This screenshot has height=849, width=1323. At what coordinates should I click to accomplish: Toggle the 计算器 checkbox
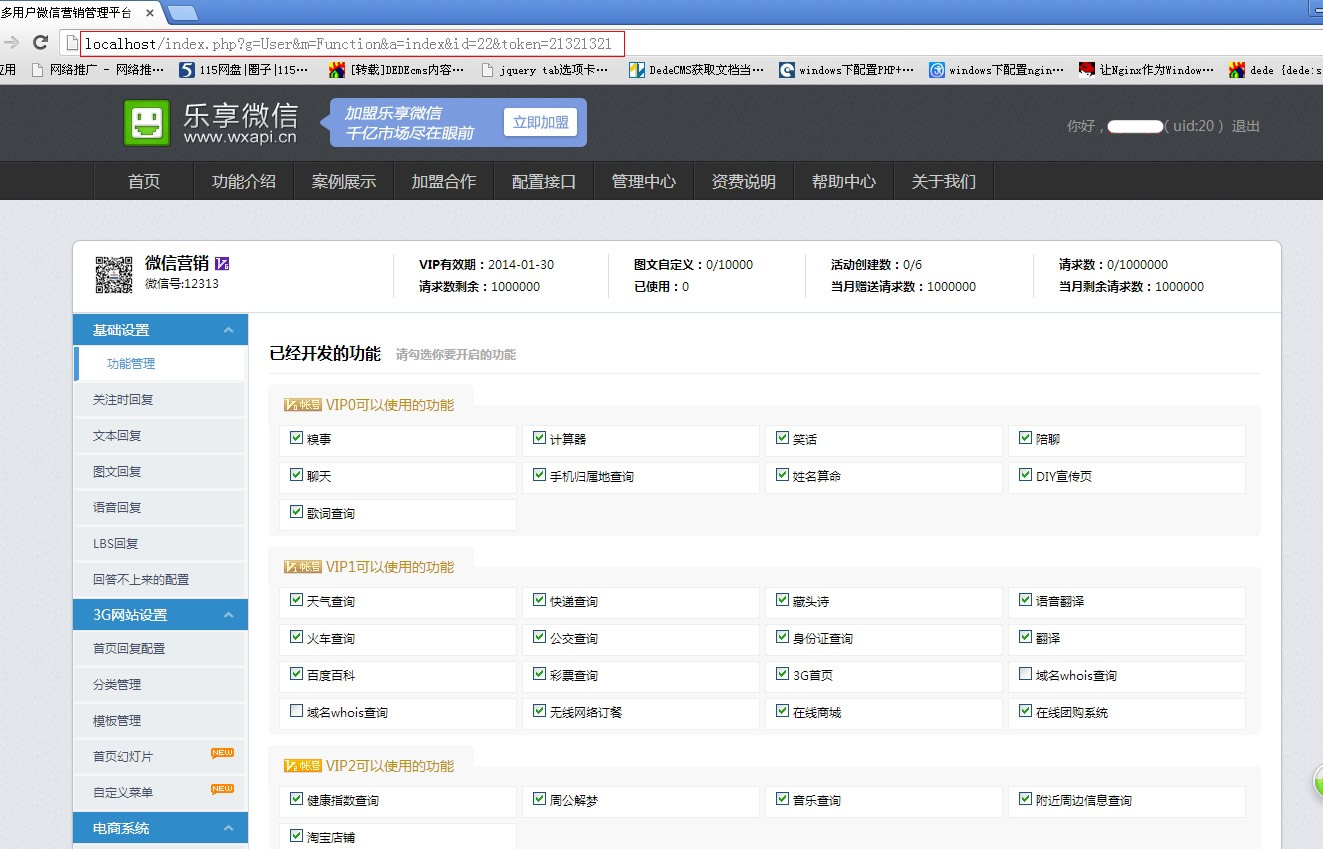coord(540,438)
